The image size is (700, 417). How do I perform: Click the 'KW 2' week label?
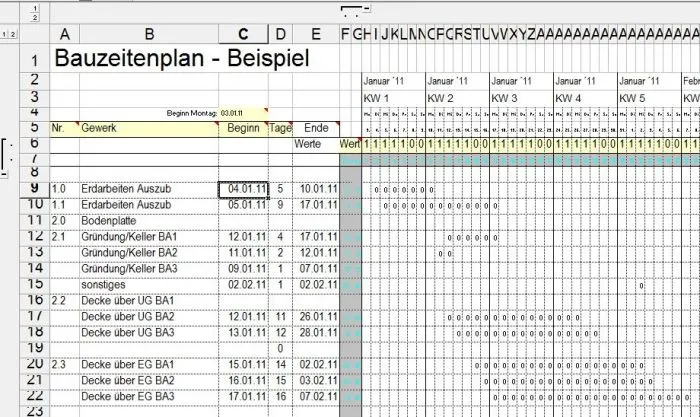tap(440, 98)
